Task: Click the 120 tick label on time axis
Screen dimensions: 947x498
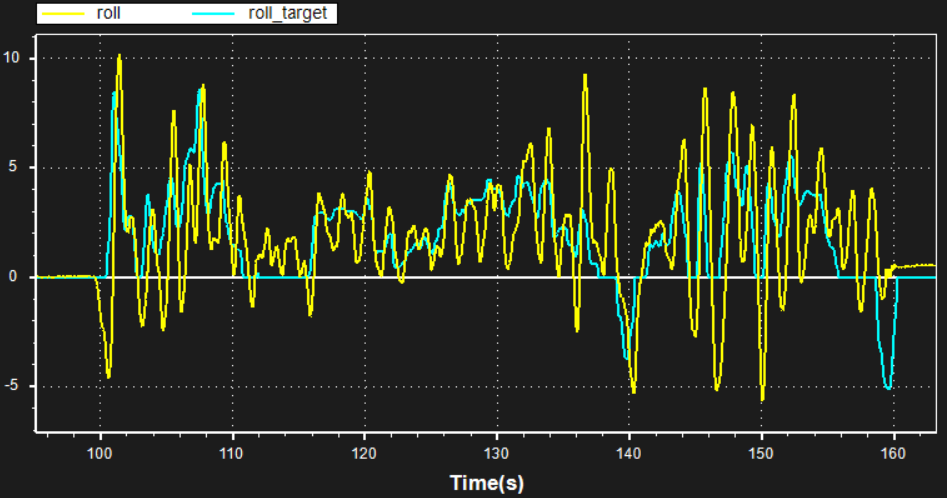Action: 365,453
